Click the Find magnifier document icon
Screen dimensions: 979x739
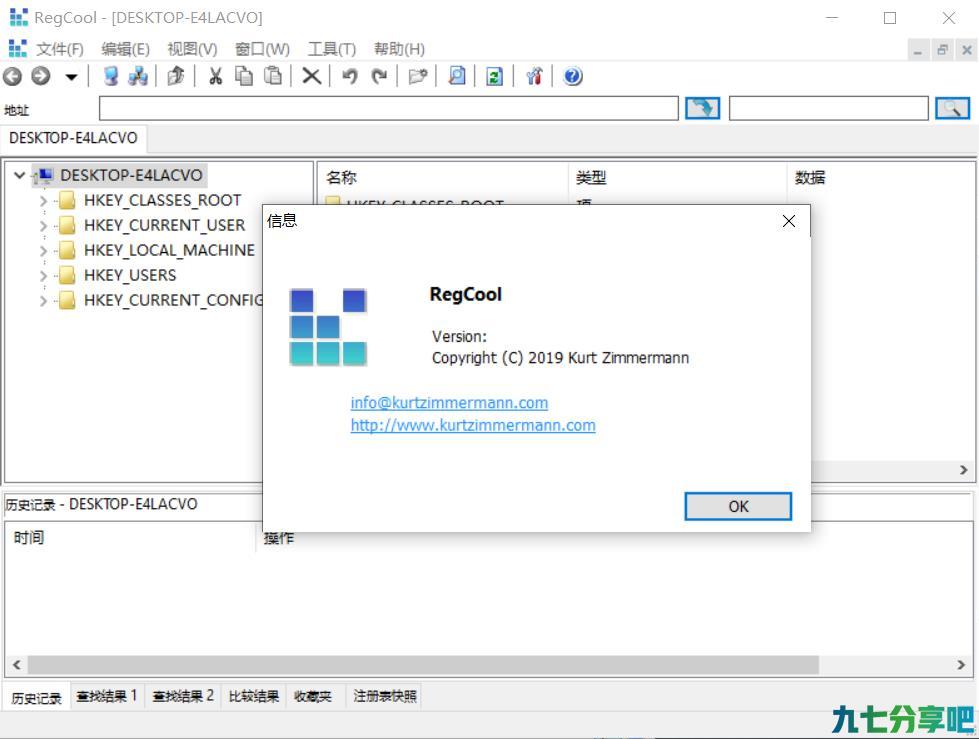457,76
